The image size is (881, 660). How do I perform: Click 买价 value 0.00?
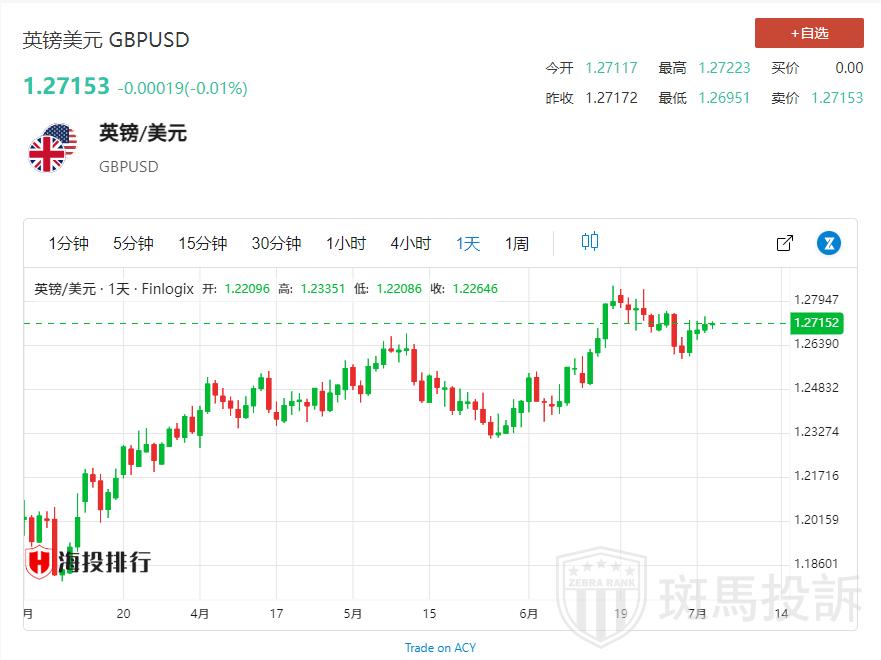click(x=849, y=68)
